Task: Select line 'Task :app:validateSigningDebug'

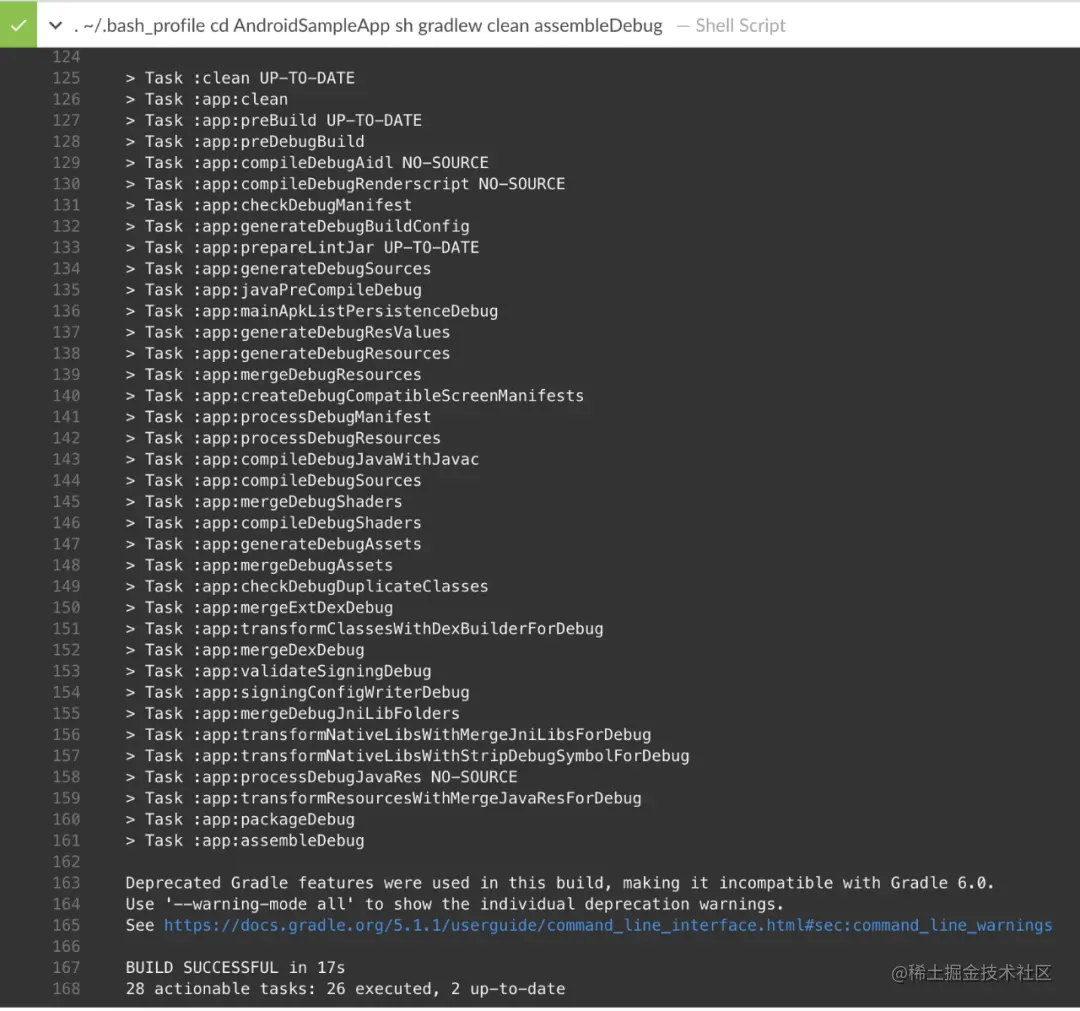Action: pyautogui.click(x=278, y=671)
